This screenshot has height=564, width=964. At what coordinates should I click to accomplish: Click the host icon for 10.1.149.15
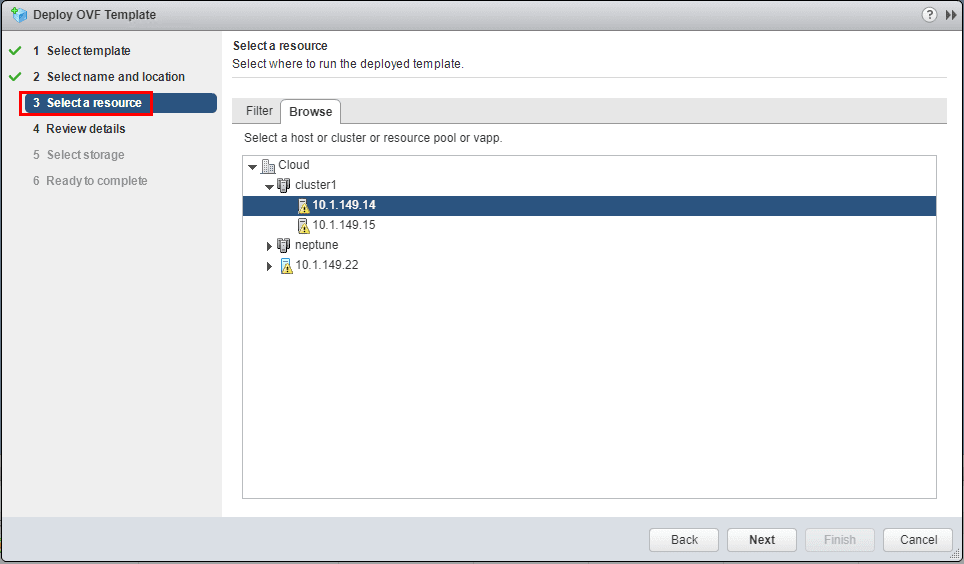pyautogui.click(x=302, y=226)
